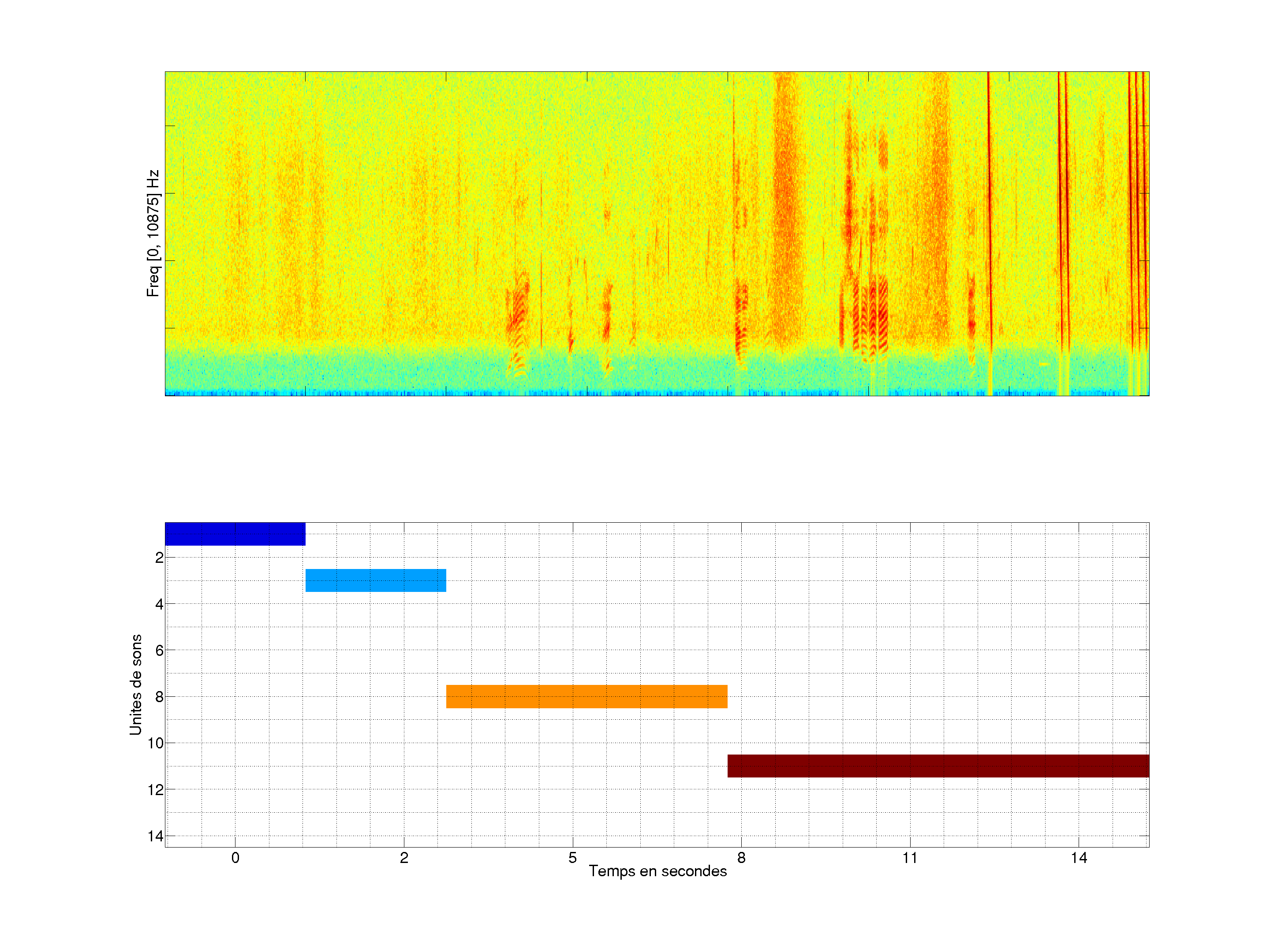Click the 'Unites de sons' axis label
The height and width of the screenshot is (952, 1270).
pos(135,684)
